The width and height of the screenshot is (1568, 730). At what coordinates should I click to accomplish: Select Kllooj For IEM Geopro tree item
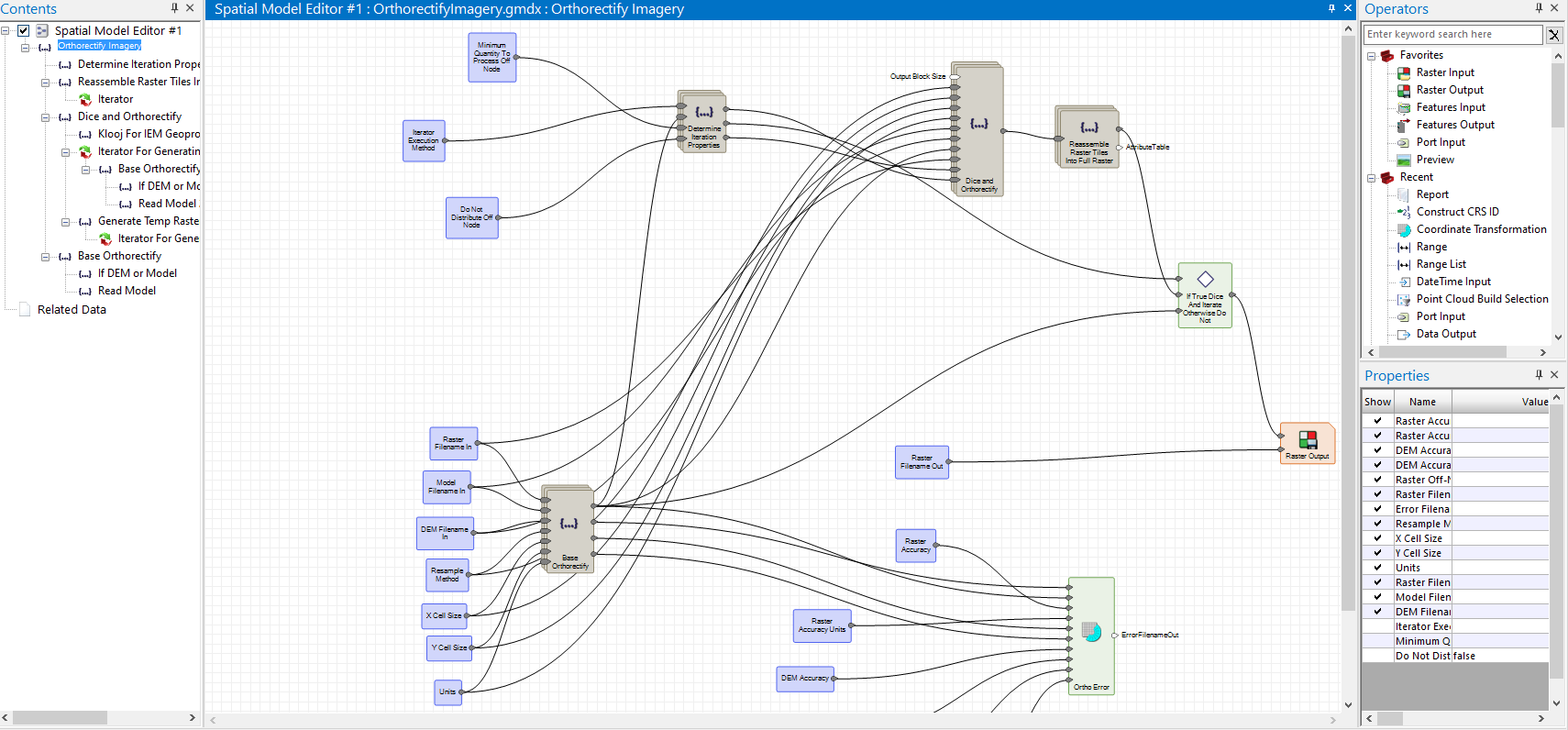(149, 134)
